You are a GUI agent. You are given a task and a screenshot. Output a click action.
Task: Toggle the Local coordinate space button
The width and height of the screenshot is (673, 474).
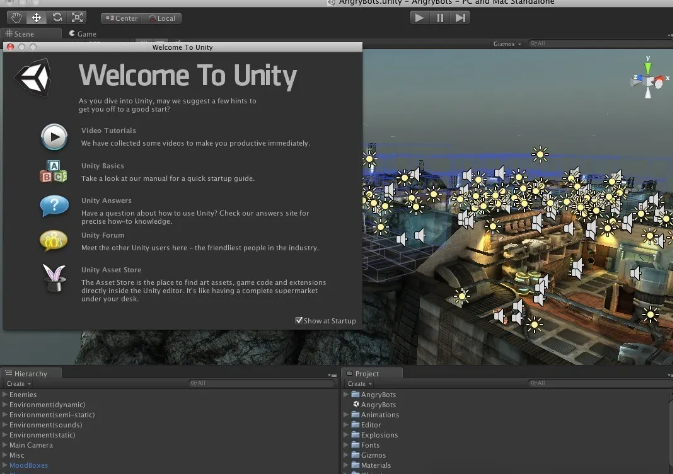point(161,18)
